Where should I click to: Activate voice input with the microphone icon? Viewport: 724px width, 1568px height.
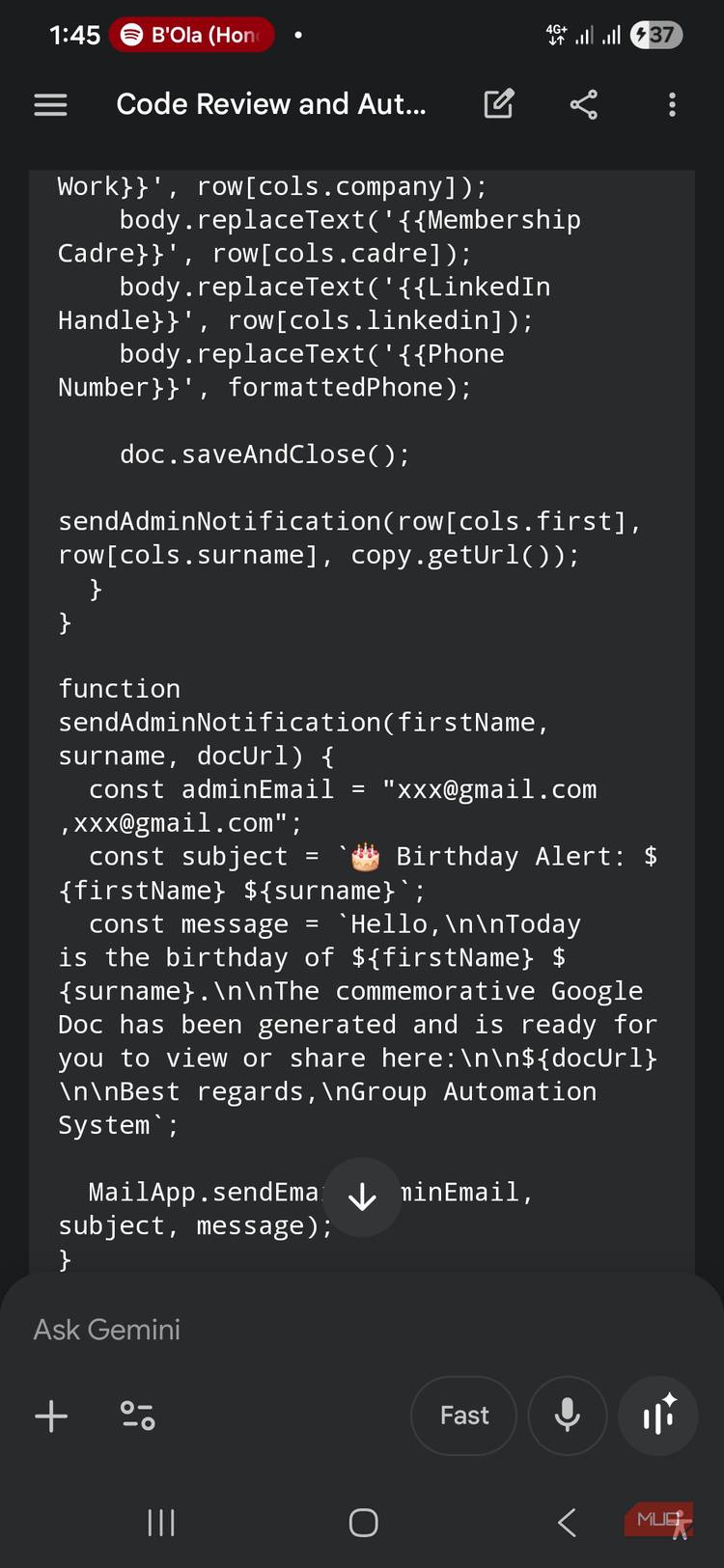[x=567, y=1416]
